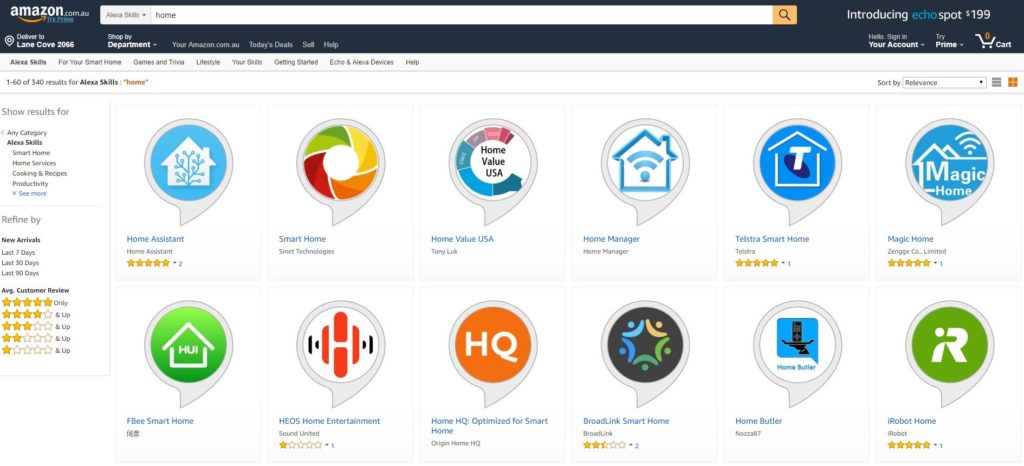Open the Home Assistant skill icon
1024x466 pixels.
pos(188,170)
